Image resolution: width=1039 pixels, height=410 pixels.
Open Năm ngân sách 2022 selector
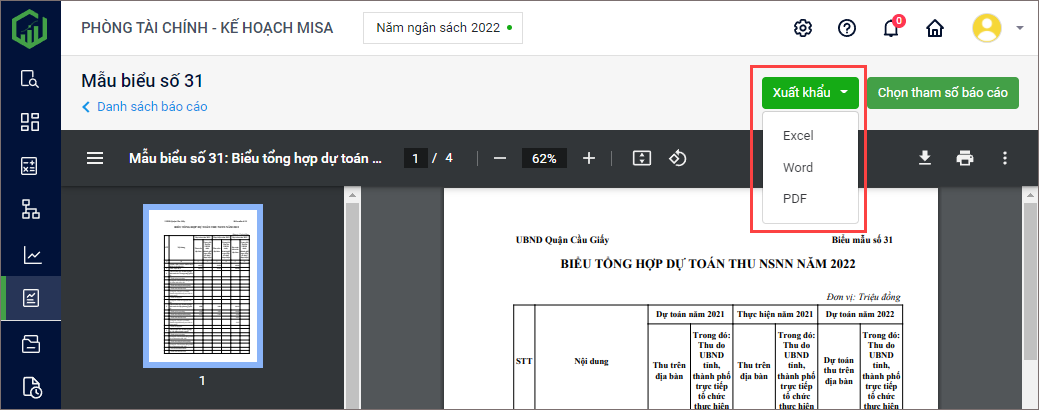[x=443, y=28]
